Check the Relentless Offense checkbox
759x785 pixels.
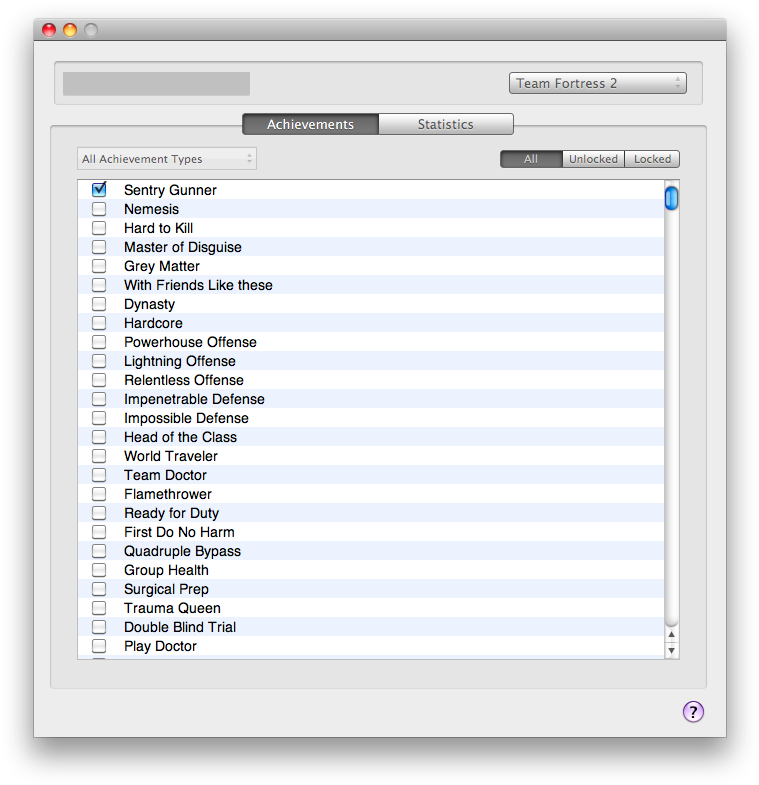(x=99, y=380)
